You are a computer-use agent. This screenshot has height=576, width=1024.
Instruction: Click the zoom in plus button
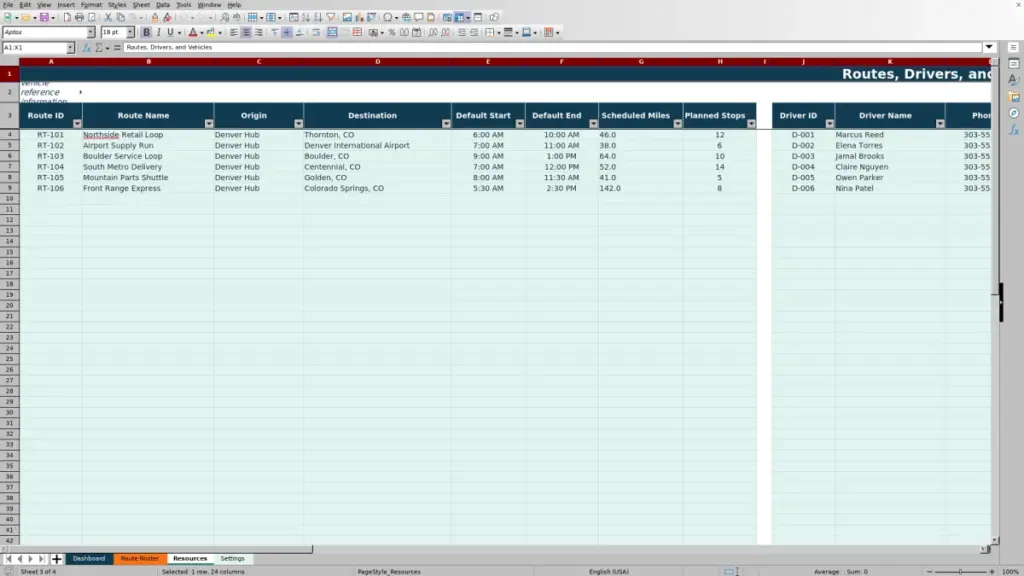(x=992, y=572)
